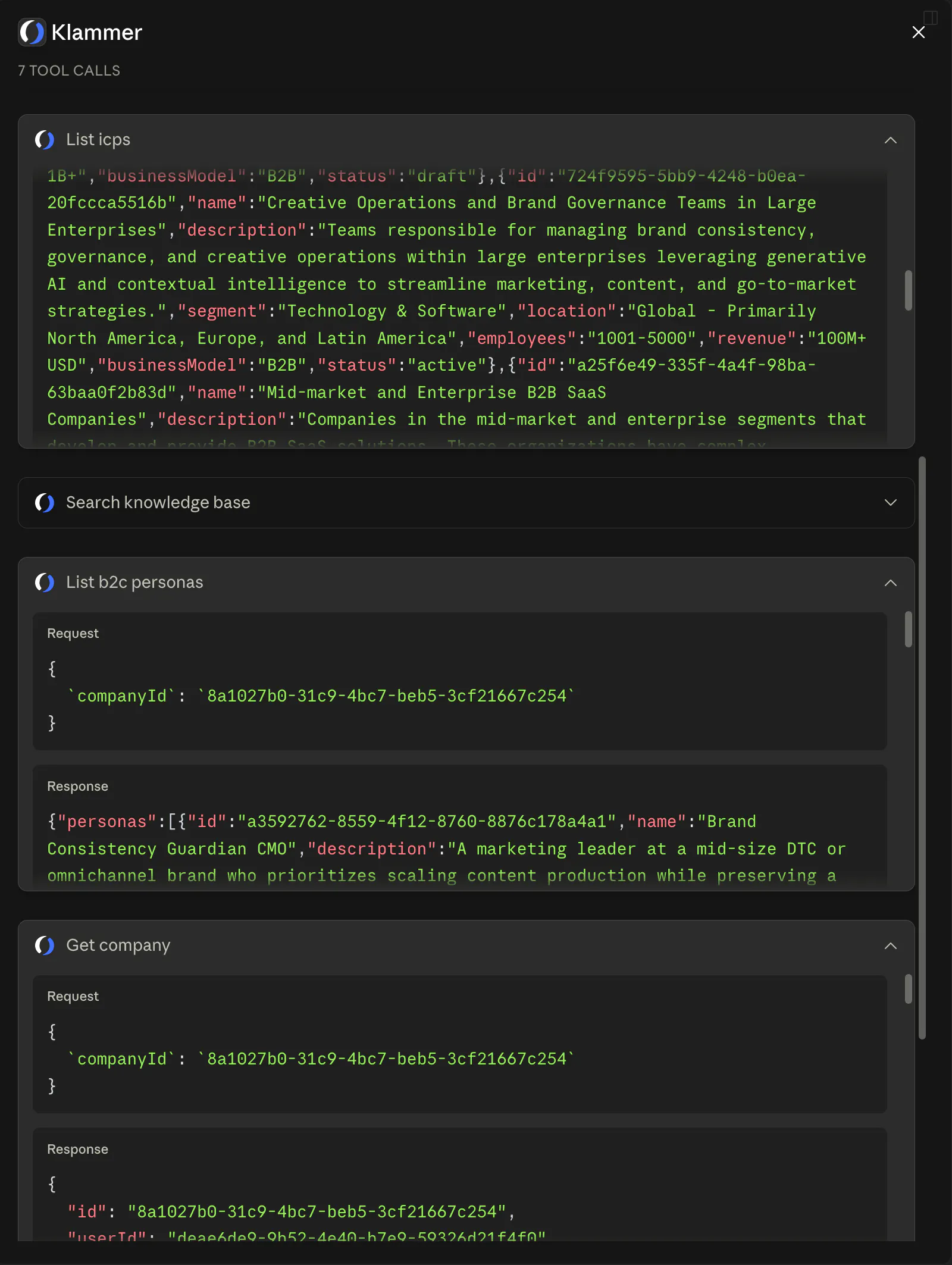
Task: Click Request label in List b2c personas
Action: tap(73, 633)
